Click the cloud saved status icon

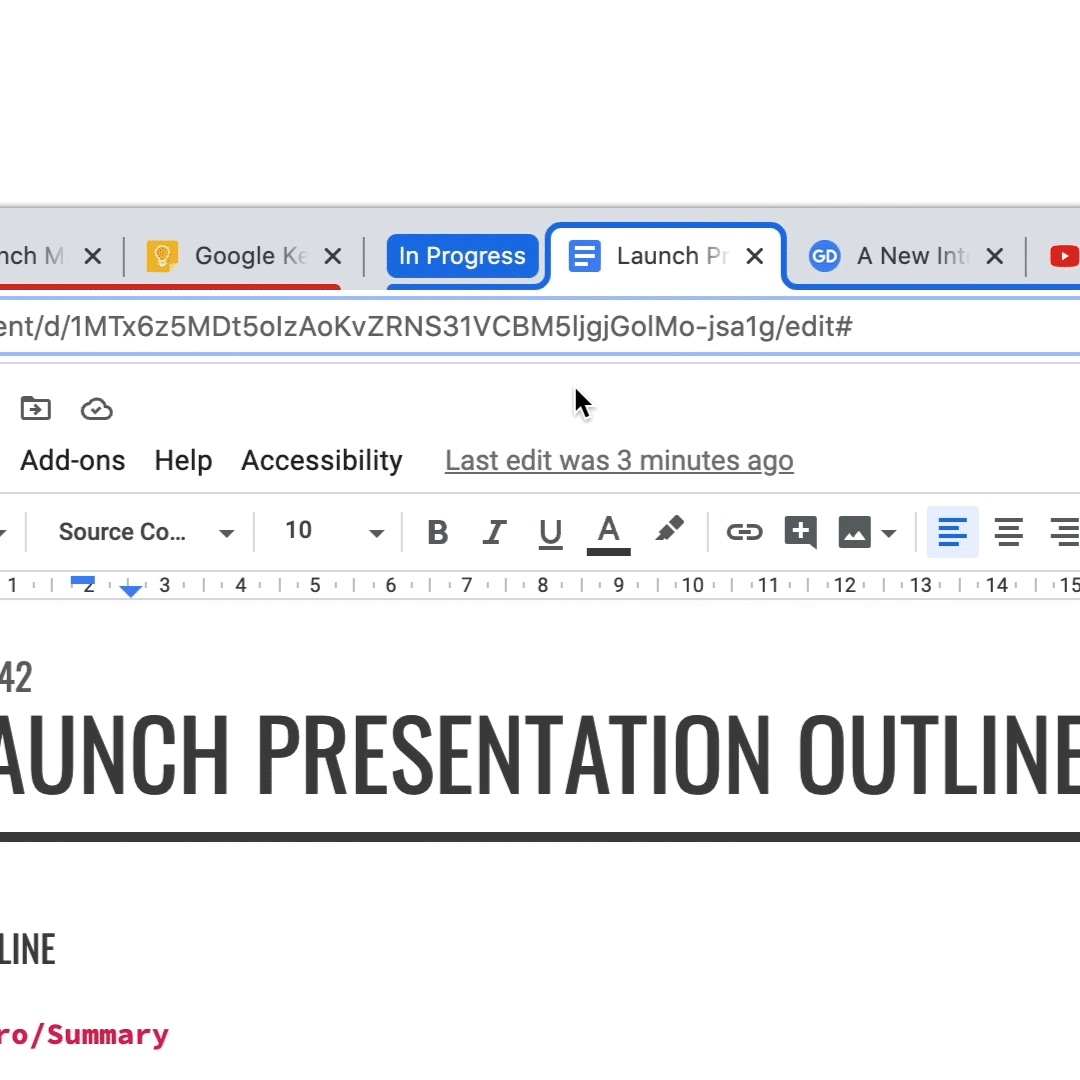pyautogui.click(x=96, y=409)
